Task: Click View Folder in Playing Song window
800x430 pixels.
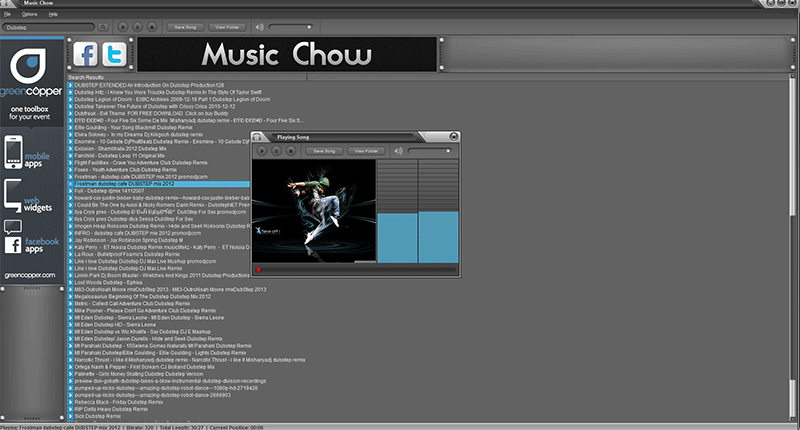Action: pyautogui.click(x=366, y=151)
